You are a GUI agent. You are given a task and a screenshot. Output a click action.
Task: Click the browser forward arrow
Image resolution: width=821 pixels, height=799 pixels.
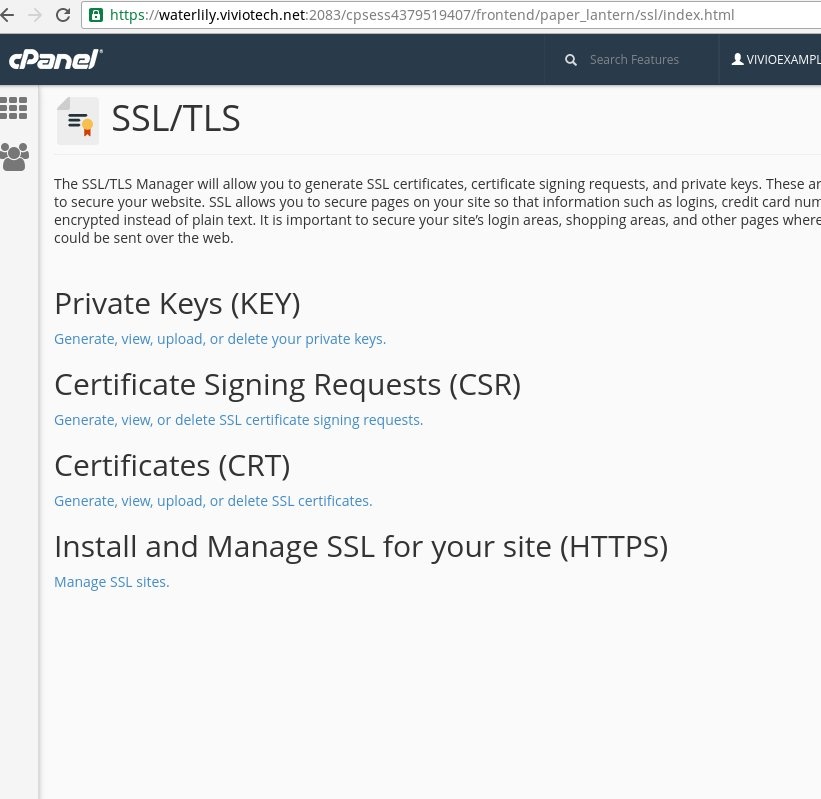(x=35, y=15)
